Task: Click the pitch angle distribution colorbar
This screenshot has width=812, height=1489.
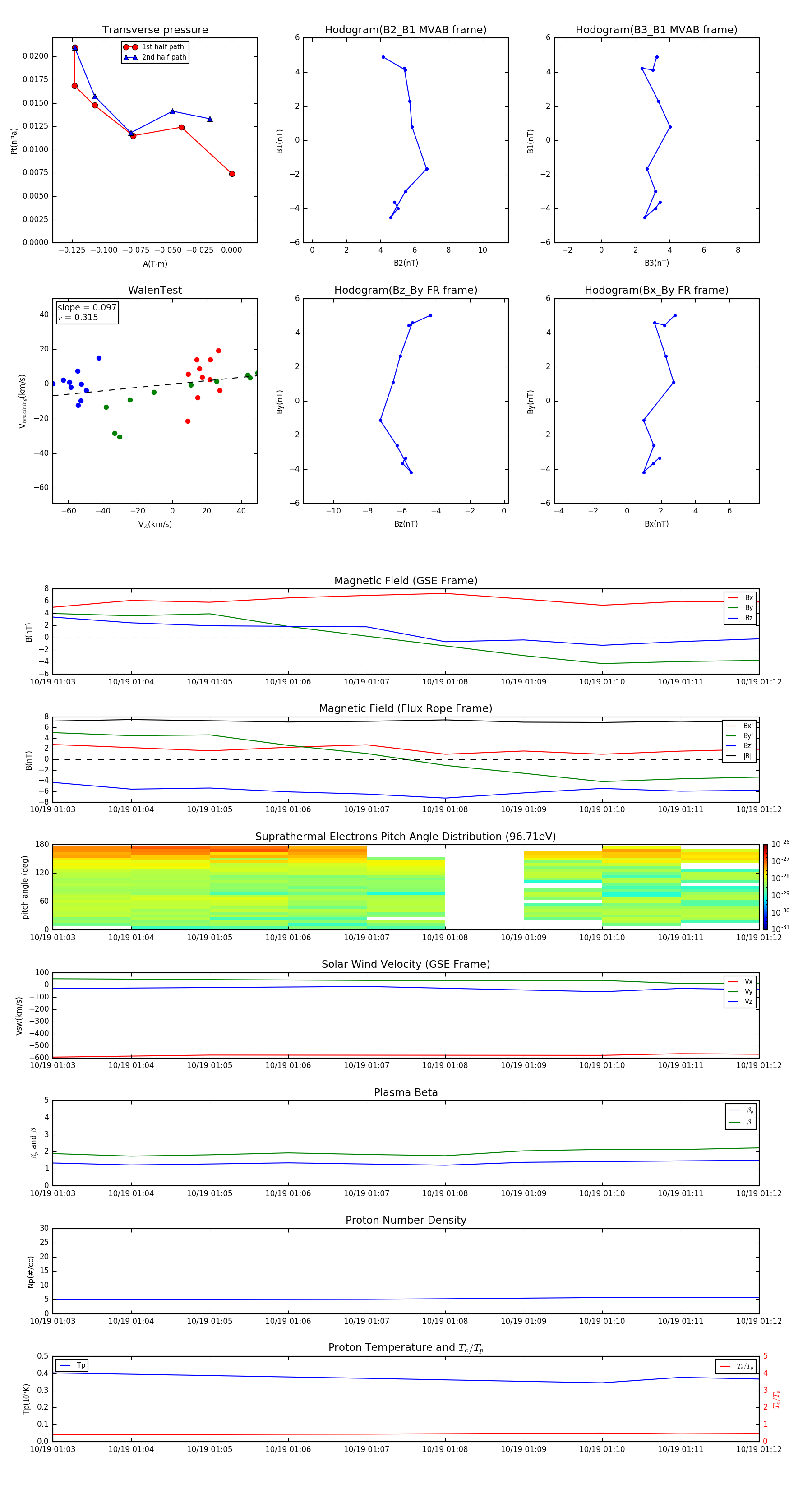Action: coord(765,887)
